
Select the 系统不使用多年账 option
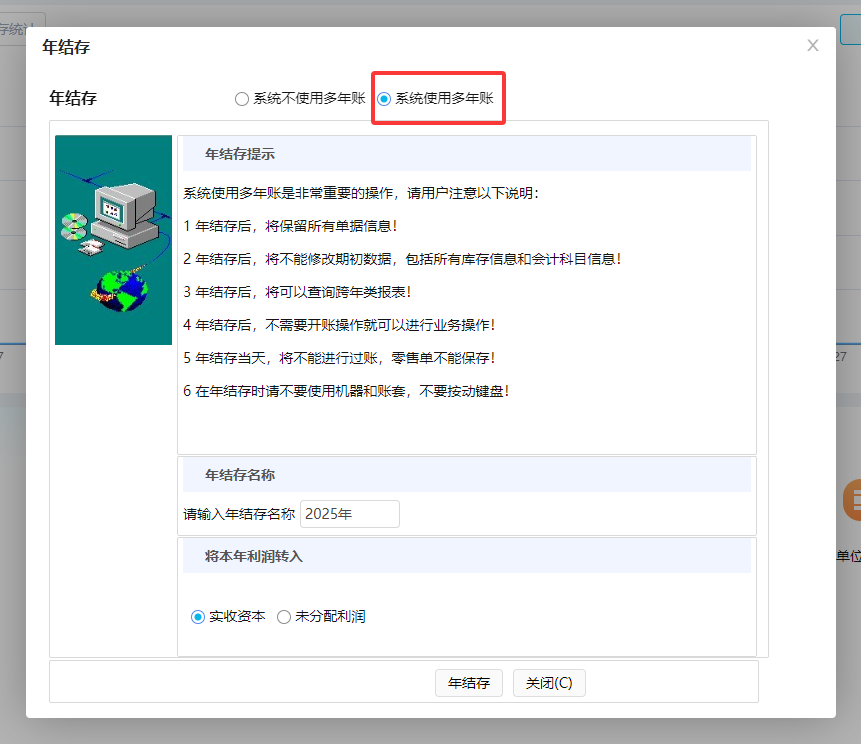[x=241, y=98]
